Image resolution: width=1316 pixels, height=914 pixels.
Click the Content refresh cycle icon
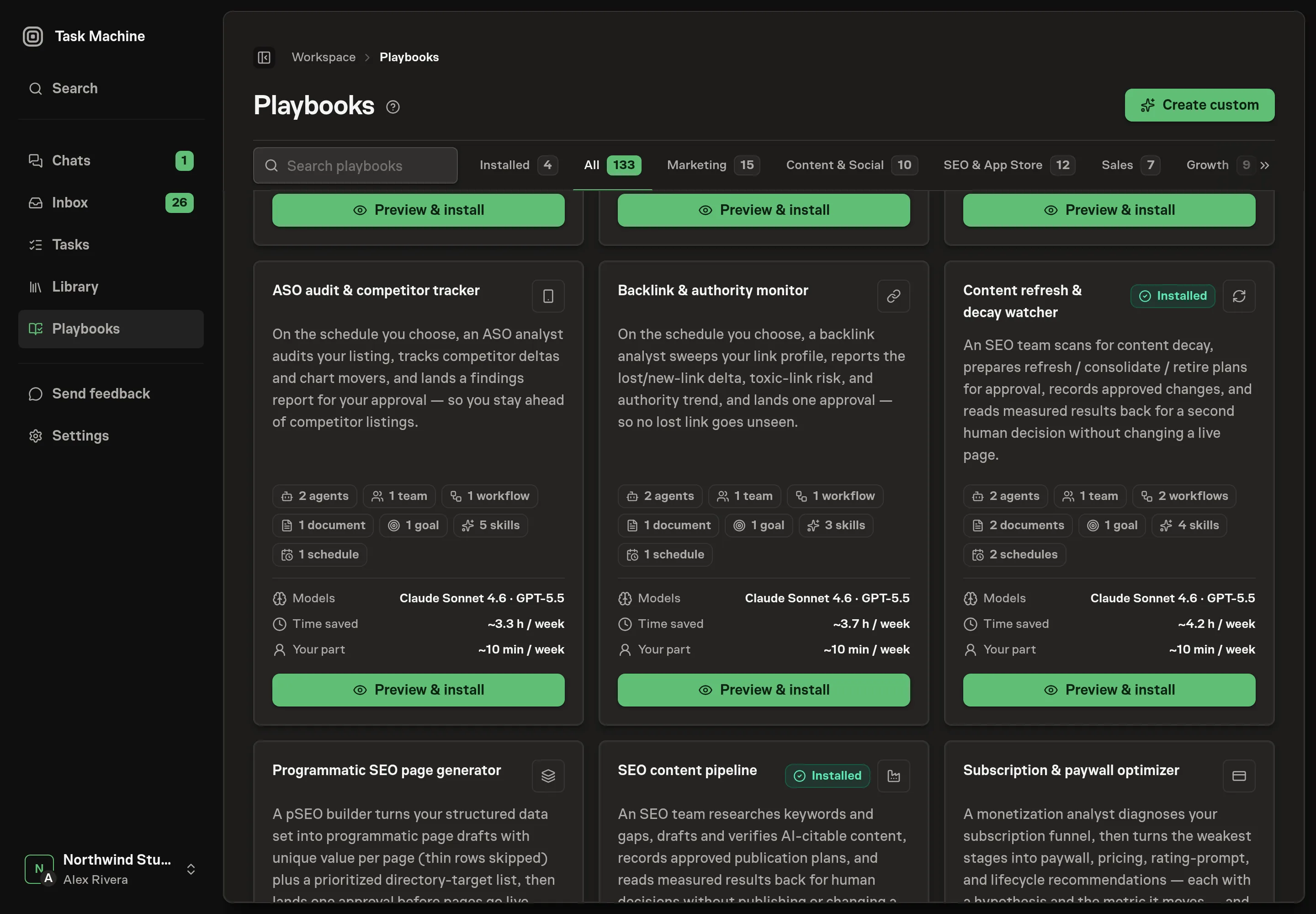[1239, 296]
